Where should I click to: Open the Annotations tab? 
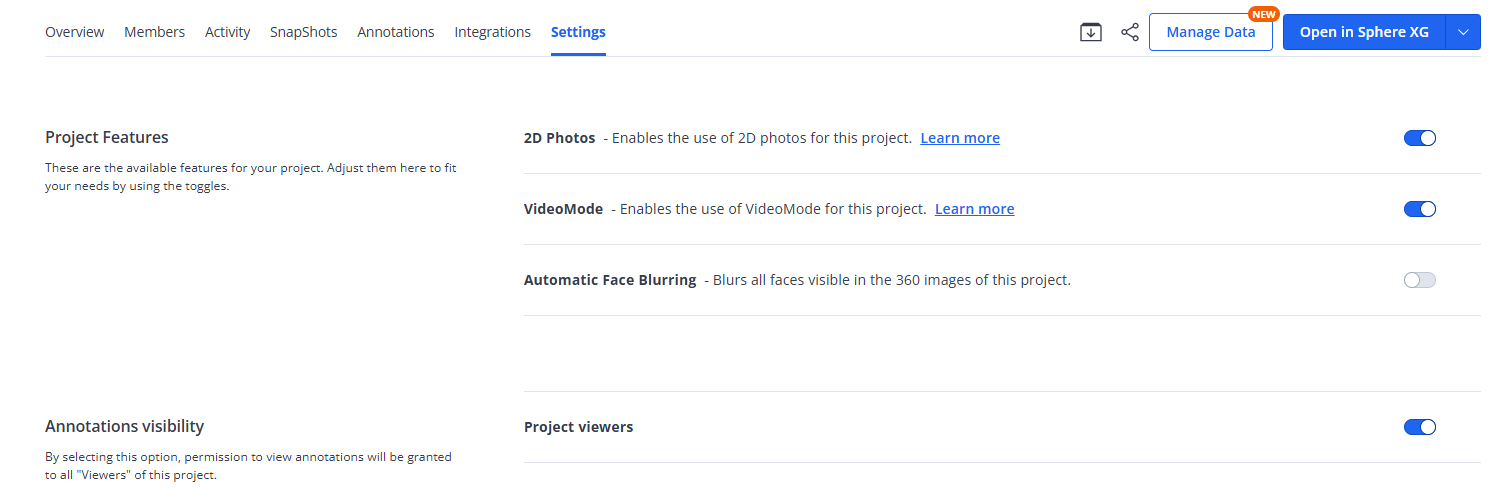point(396,32)
